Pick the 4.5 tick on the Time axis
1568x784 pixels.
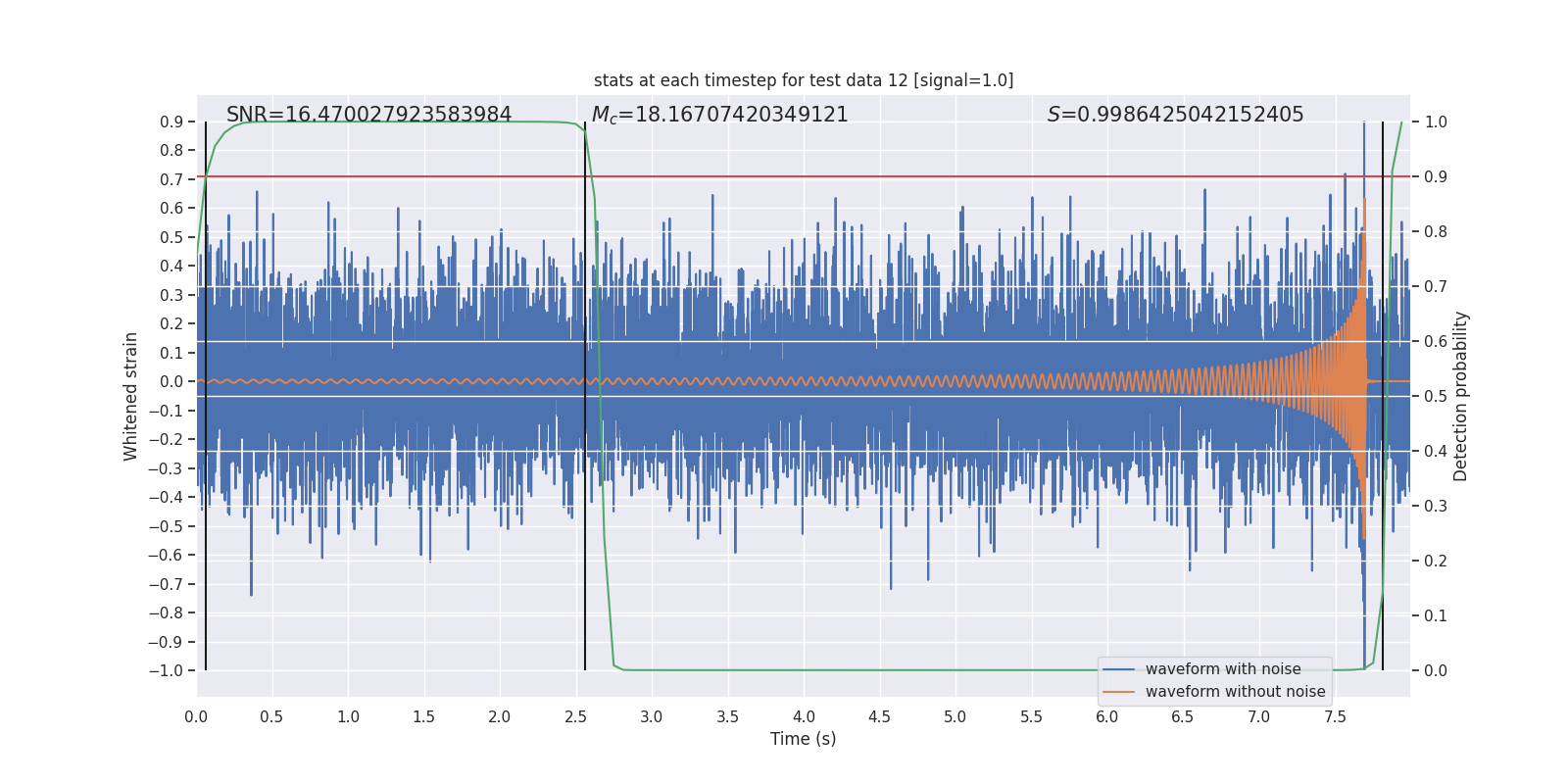pyautogui.click(x=879, y=716)
